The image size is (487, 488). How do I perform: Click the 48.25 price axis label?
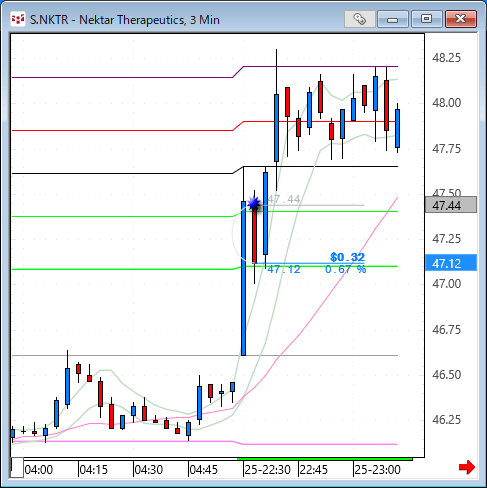[x=446, y=58]
